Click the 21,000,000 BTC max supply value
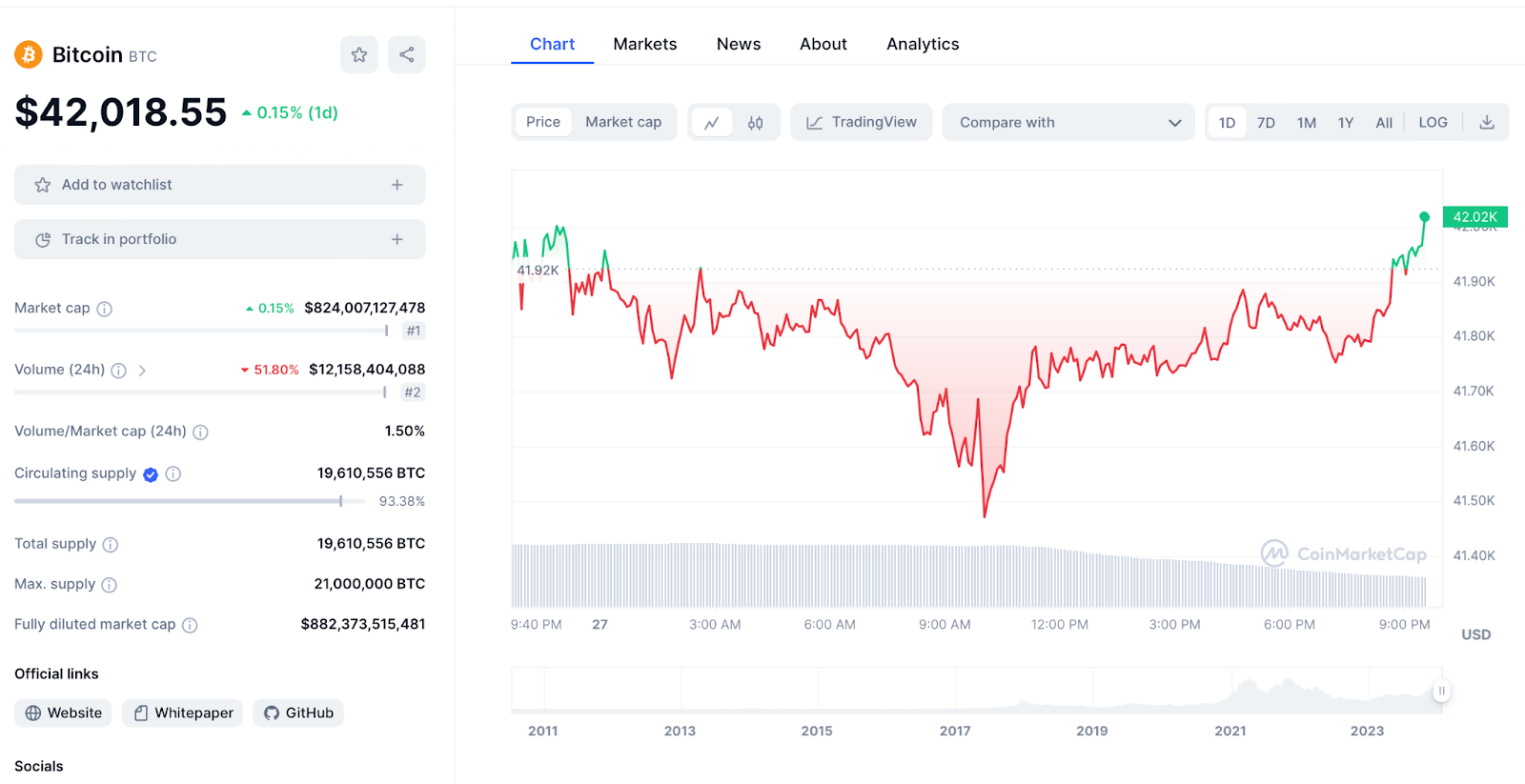 [x=370, y=584]
